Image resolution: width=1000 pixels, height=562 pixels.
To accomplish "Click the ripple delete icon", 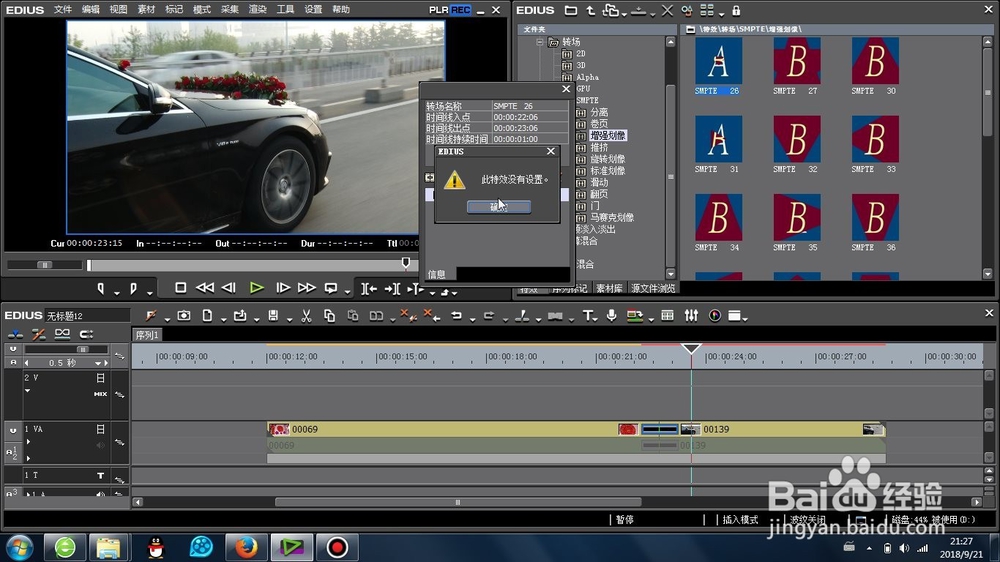I will (x=432, y=315).
